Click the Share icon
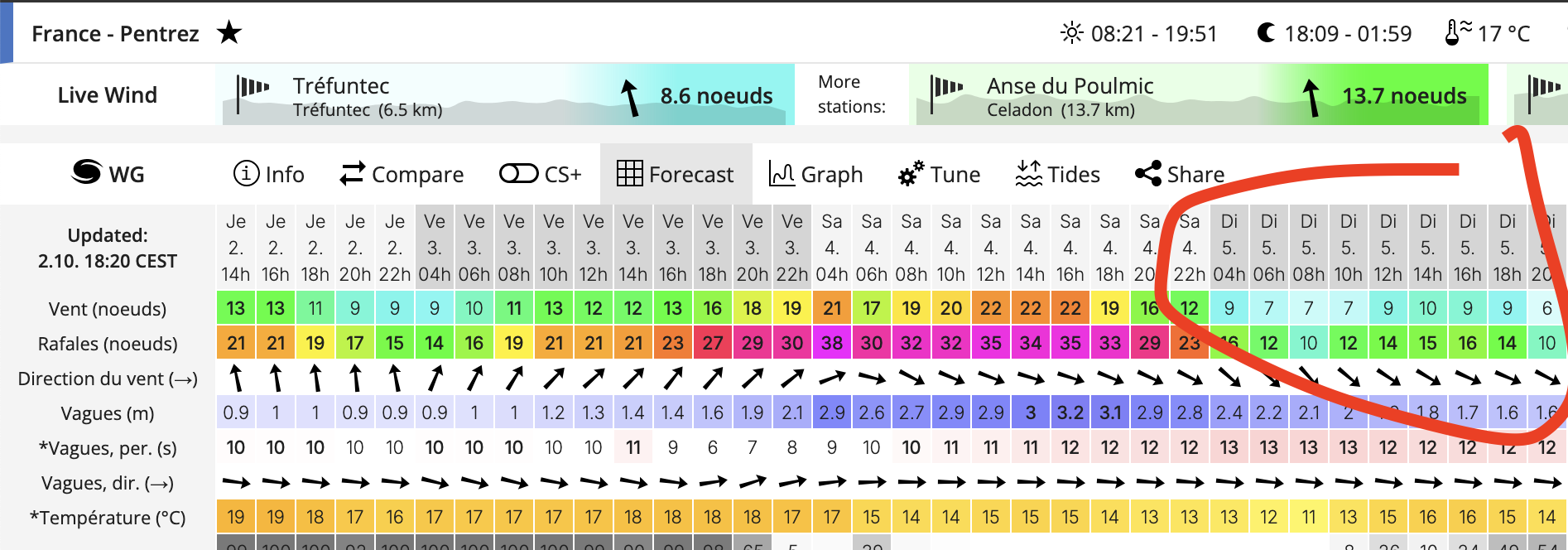The image size is (1568, 550). (x=1148, y=173)
